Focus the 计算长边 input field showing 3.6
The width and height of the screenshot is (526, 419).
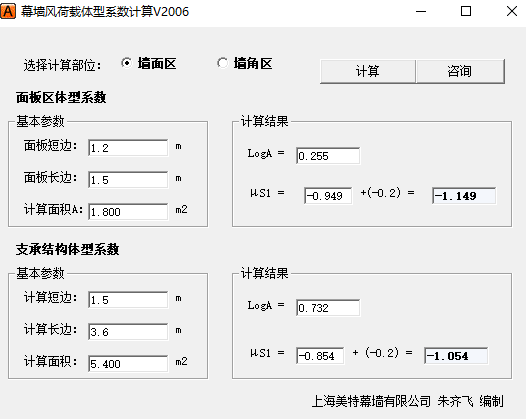pyautogui.click(x=128, y=332)
